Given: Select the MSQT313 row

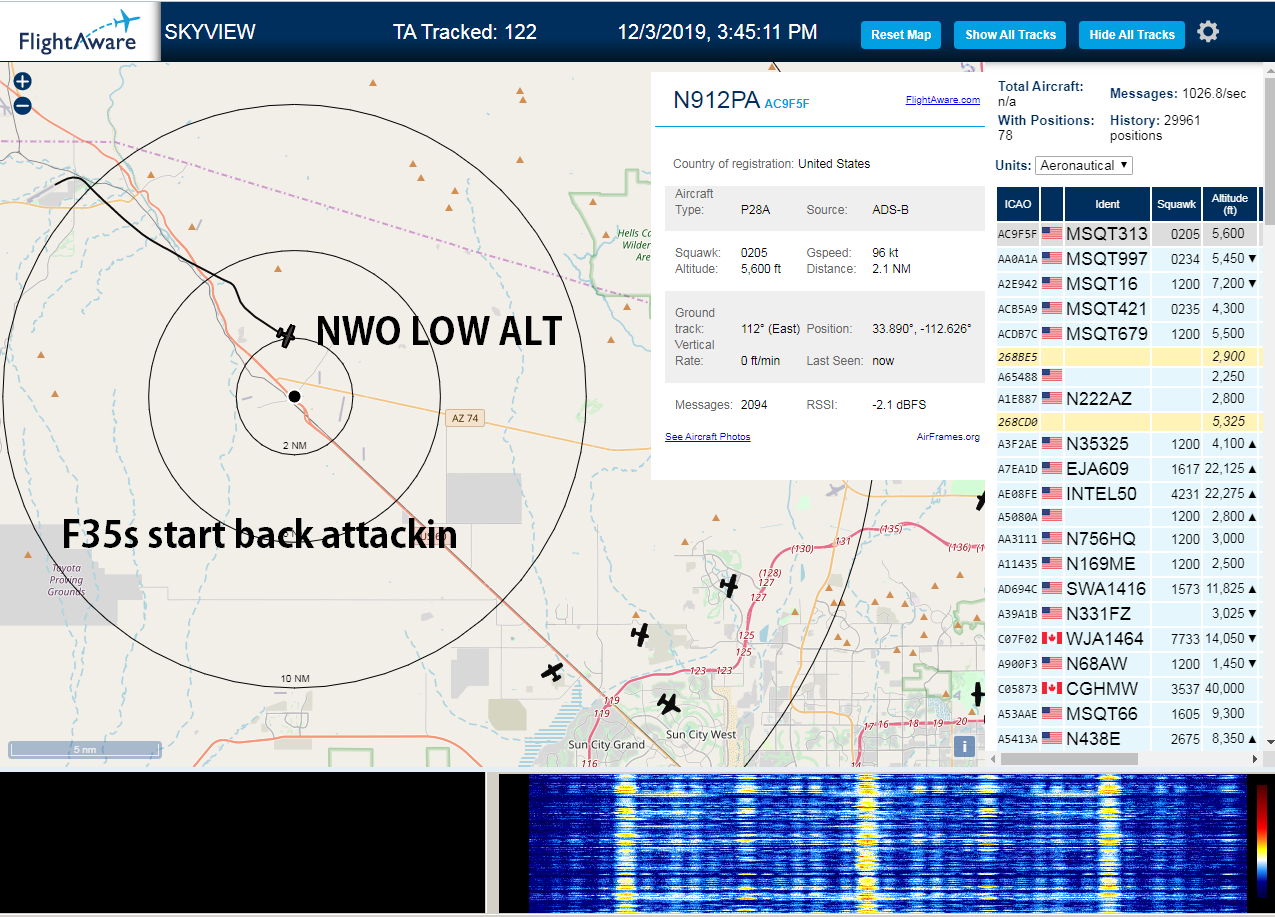Looking at the screenshot, I should [x=1128, y=234].
